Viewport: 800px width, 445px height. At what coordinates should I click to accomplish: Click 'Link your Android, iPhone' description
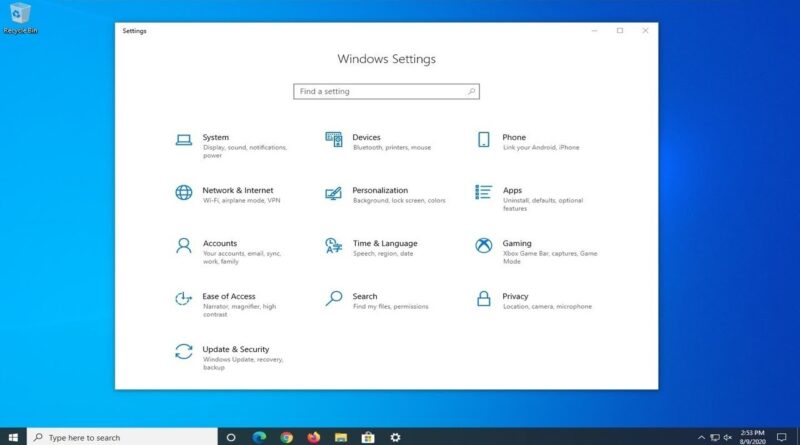pyautogui.click(x=541, y=147)
